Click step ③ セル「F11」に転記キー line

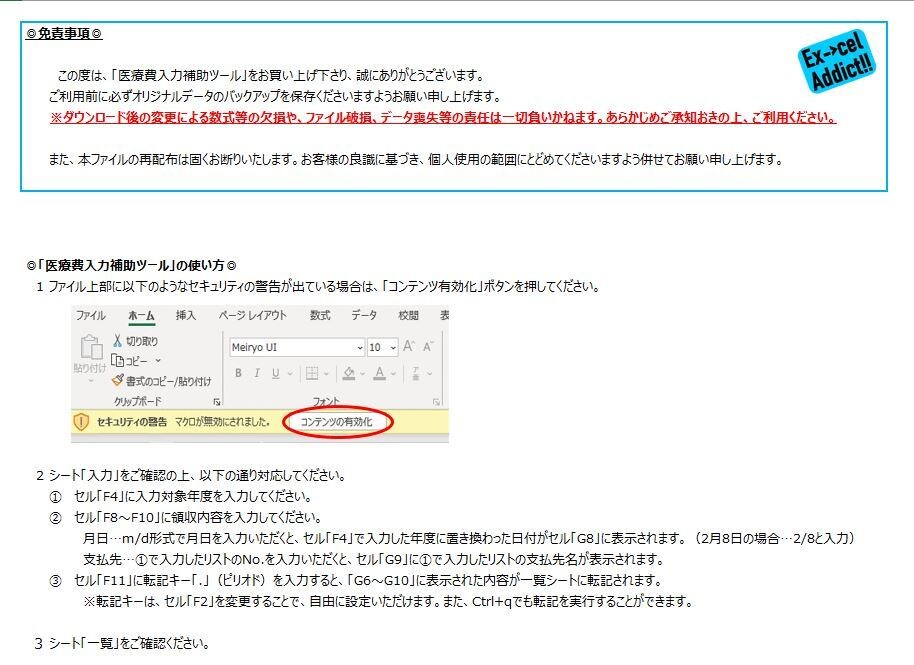[356, 580]
